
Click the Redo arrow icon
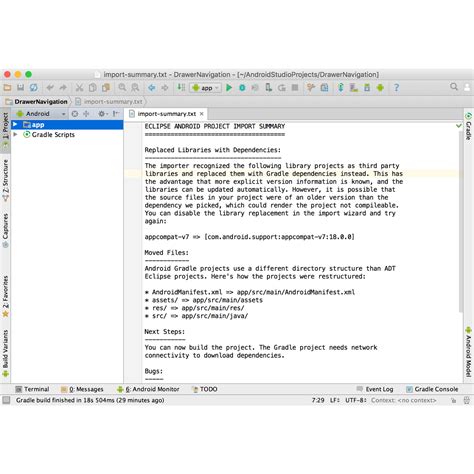pos(63,88)
